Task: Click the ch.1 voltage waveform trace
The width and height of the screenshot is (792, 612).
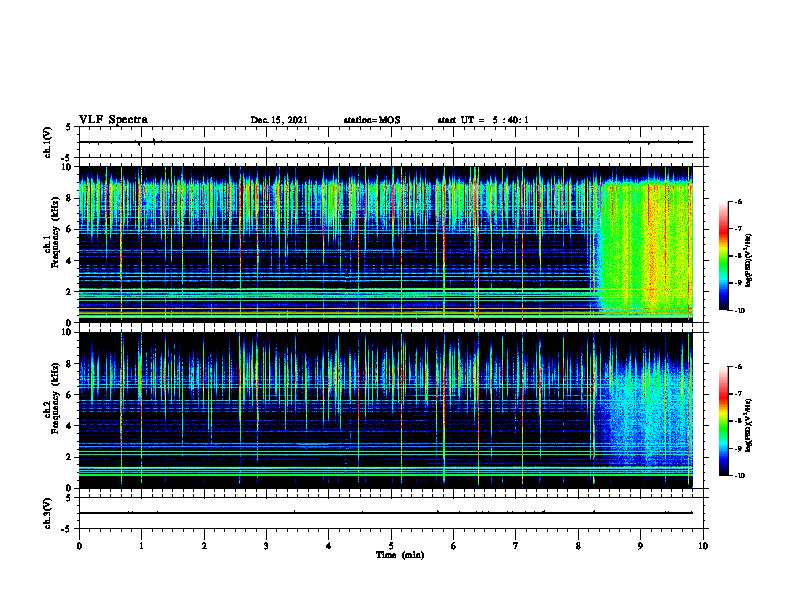Action: (x=386, y=142)
